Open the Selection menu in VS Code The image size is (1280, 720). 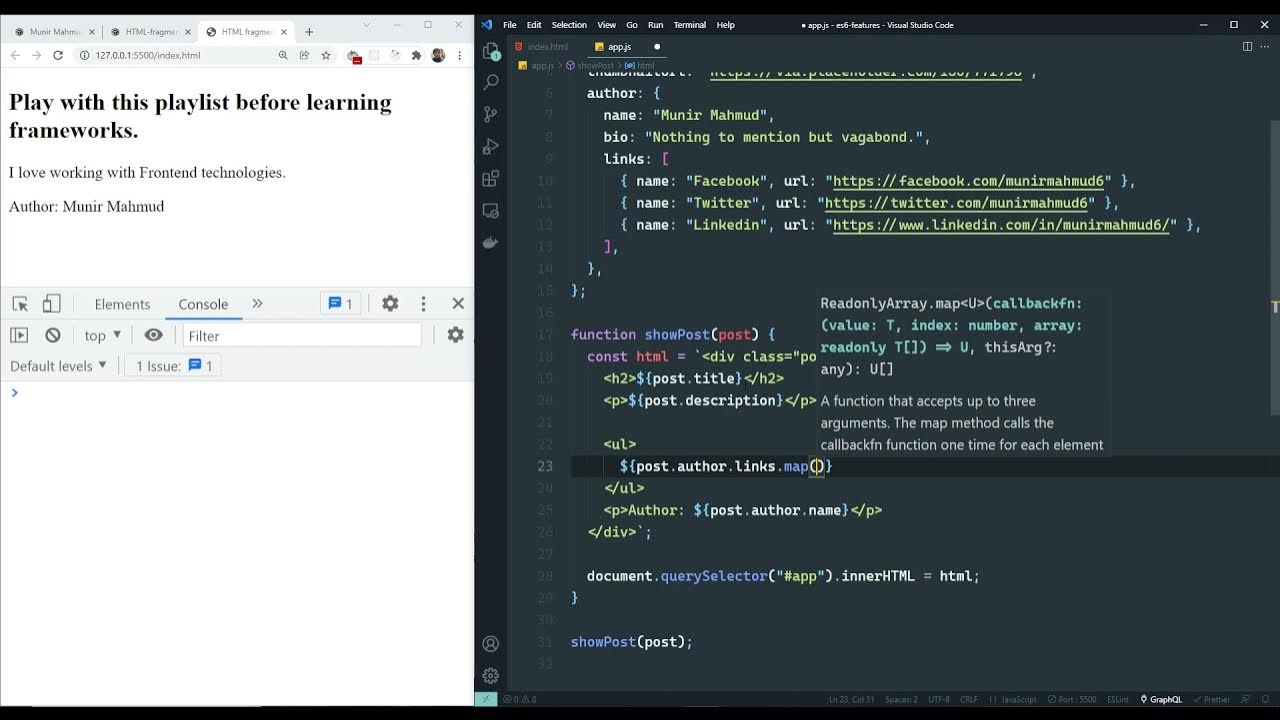point(569,24)
